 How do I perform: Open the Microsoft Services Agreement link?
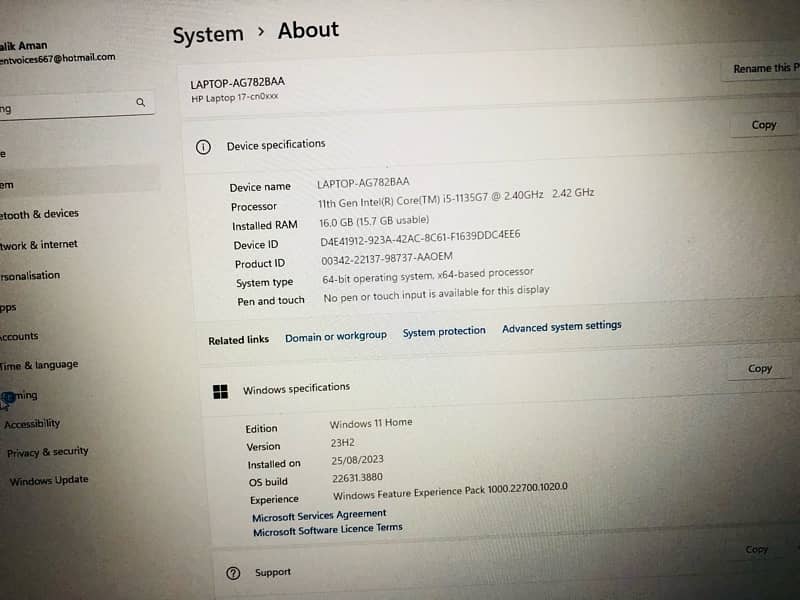[319, 515]
